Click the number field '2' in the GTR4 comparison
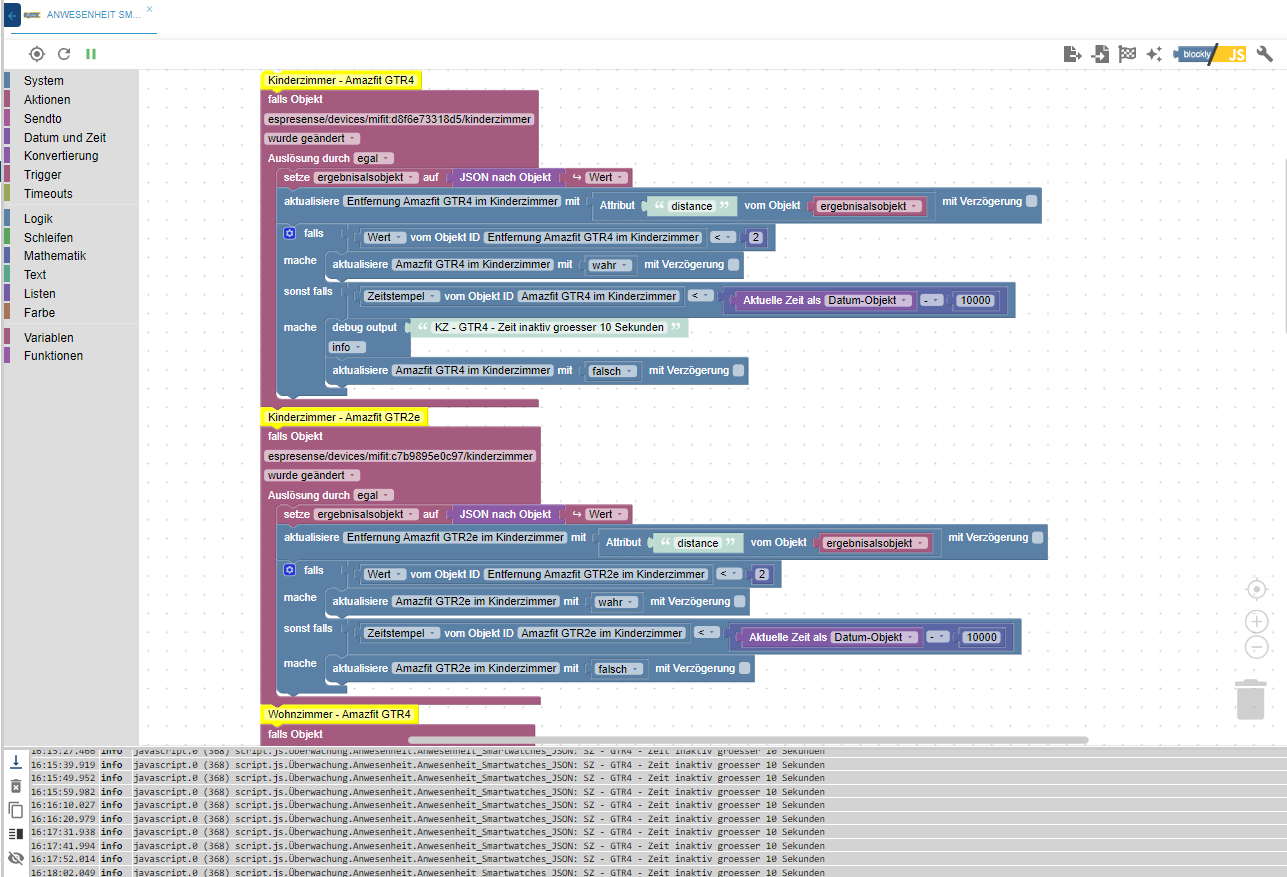Viewport: 1287px width, 877px height. pyautogui.click(x=757, y=238)
